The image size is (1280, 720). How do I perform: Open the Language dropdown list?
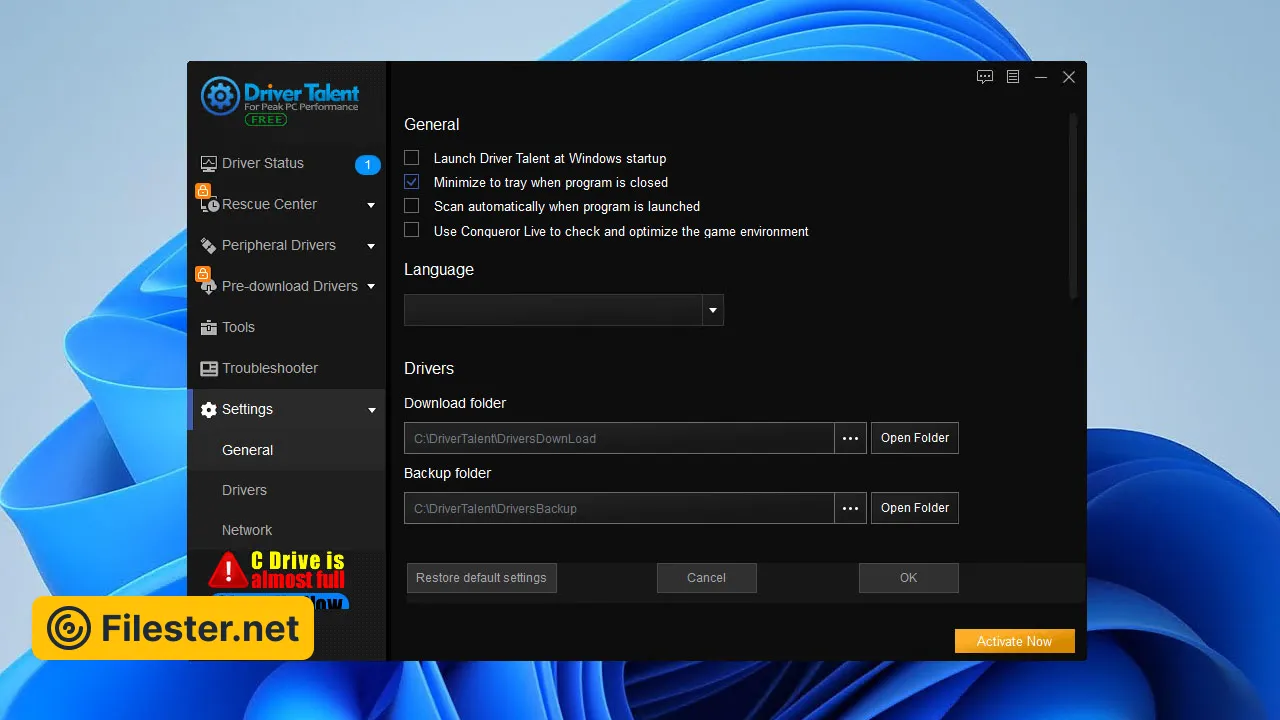[713, 311]
